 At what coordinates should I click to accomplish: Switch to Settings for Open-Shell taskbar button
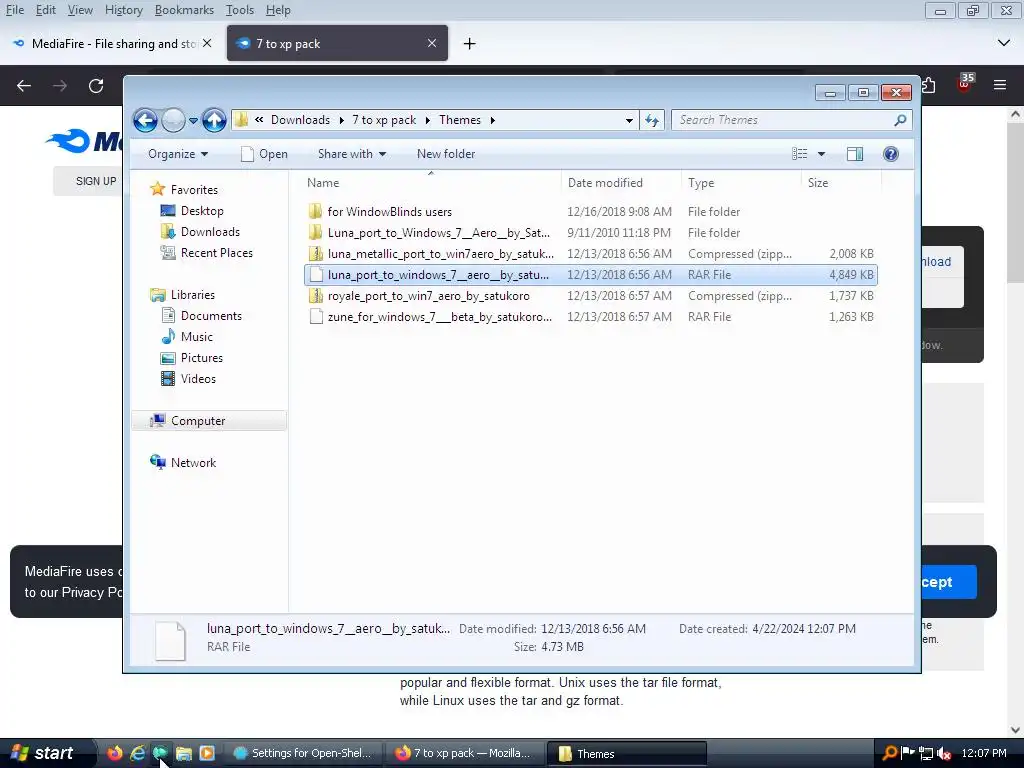click(302, 754)
